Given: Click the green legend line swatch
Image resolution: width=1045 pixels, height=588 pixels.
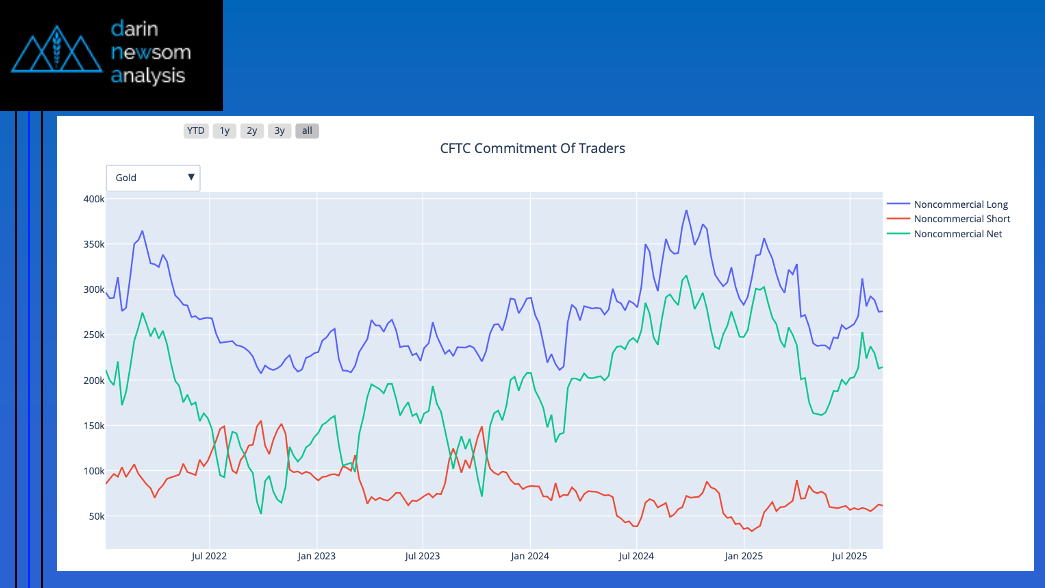Looking at the screenshot, I should [x=898, y=234].
